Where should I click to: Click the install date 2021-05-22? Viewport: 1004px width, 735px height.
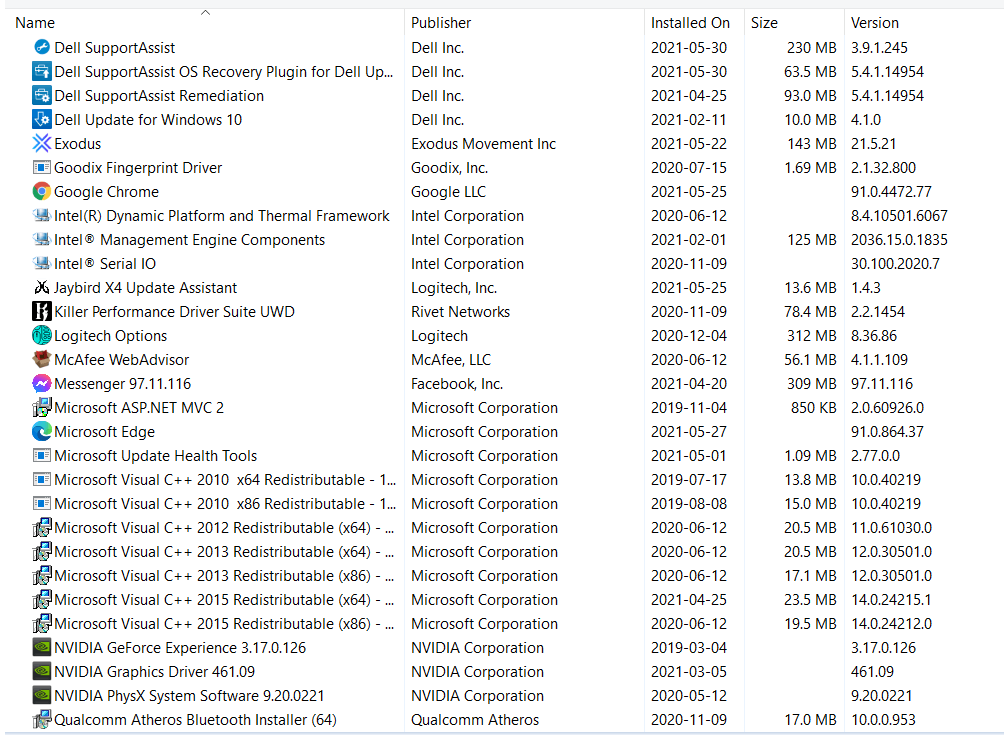(689, 144)
